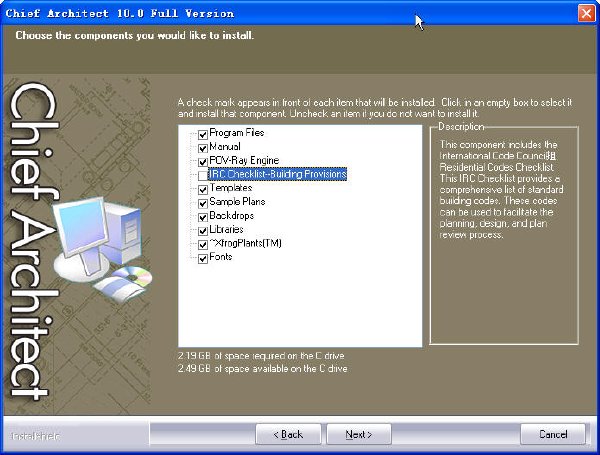
Task: Click the Description group label
Action: [461, 127]
